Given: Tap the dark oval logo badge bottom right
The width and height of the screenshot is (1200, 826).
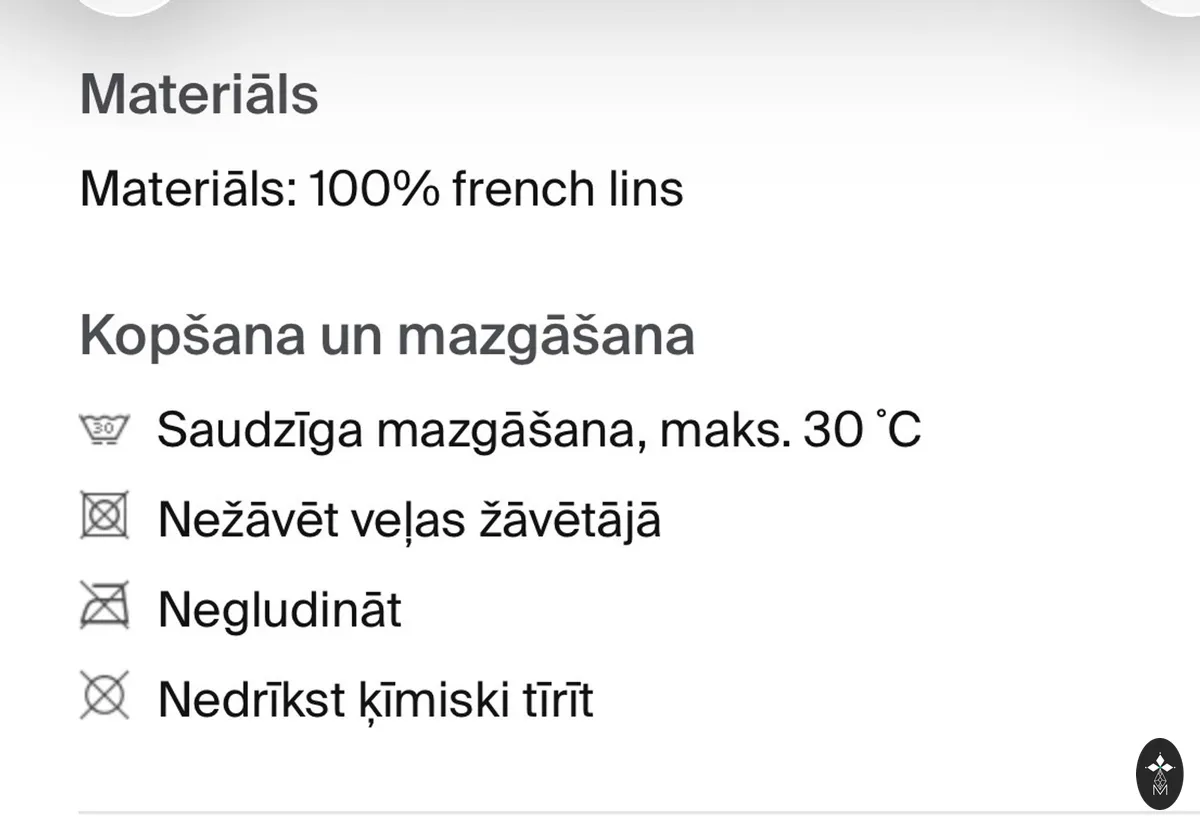Looking at the screenshot, I should point(1160,773).
